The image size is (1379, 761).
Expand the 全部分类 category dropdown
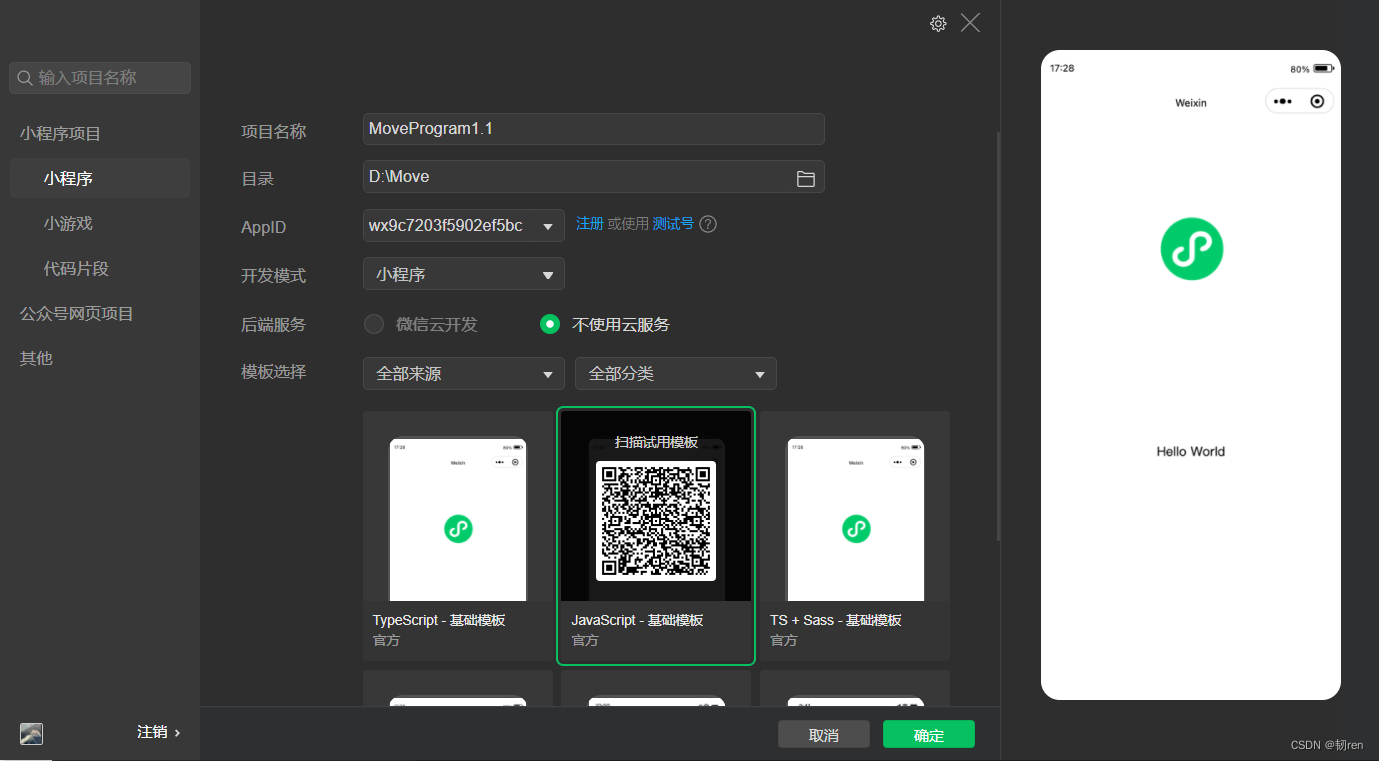676,374
